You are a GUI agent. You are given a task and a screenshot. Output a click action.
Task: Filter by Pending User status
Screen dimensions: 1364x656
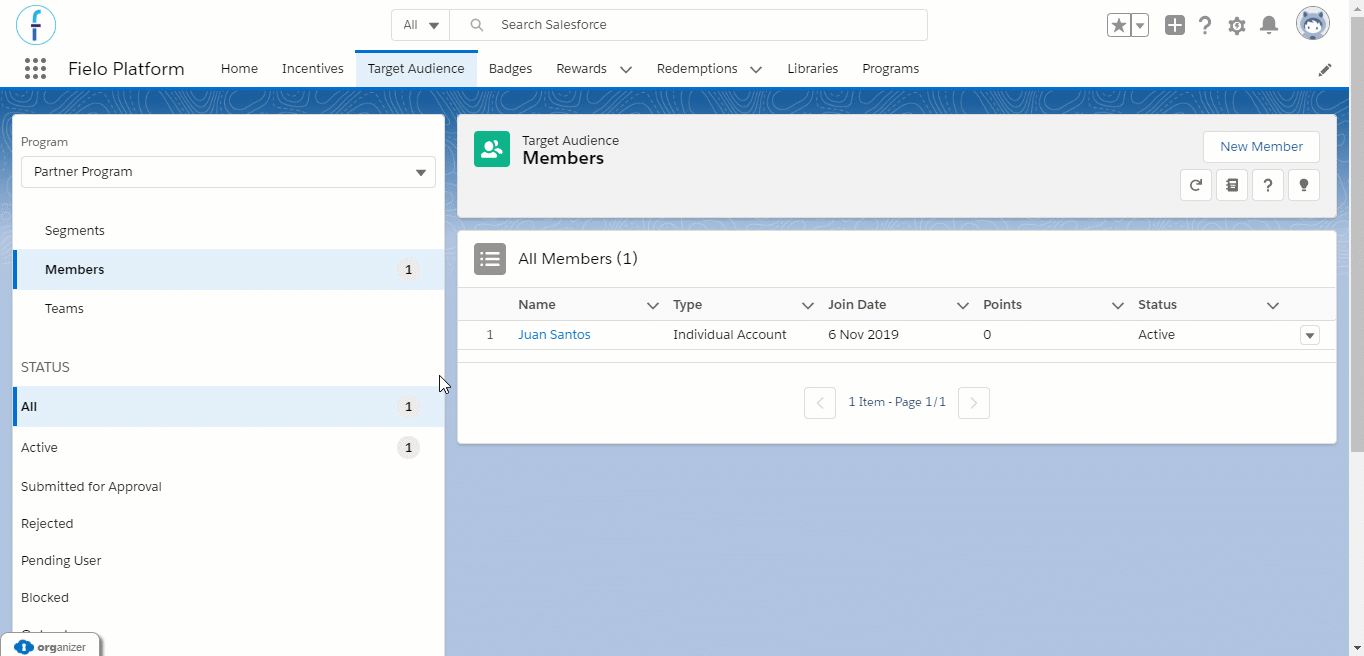(228, 561)
